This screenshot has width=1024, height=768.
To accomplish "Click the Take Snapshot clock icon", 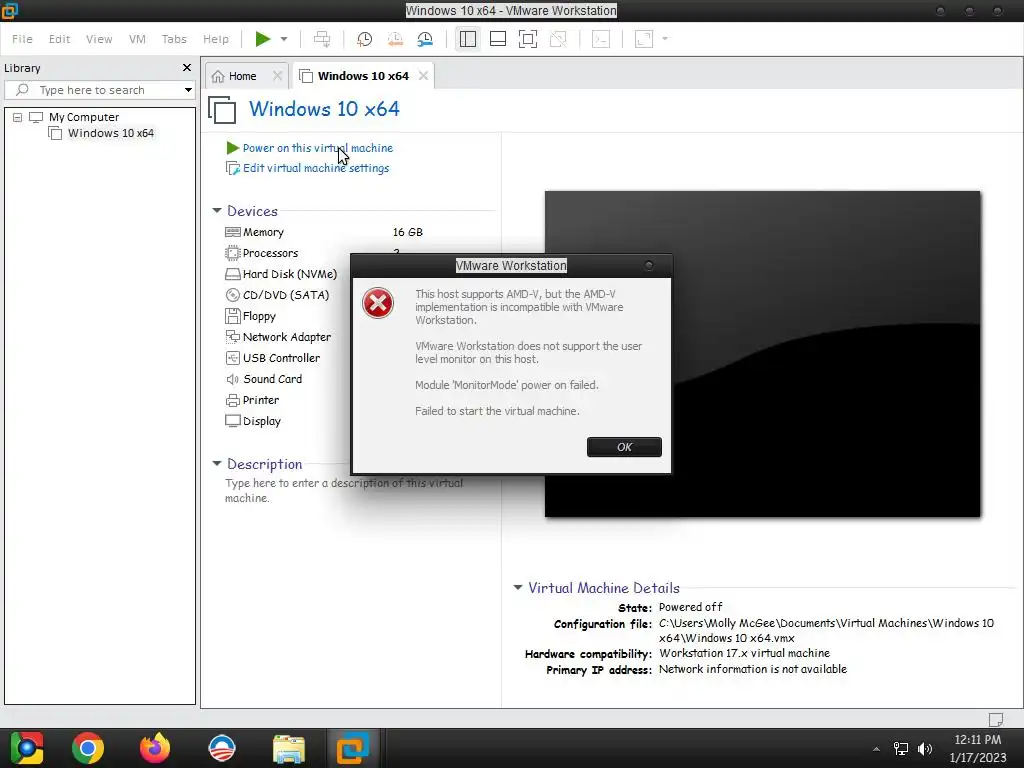I will (x=364, y=39).
